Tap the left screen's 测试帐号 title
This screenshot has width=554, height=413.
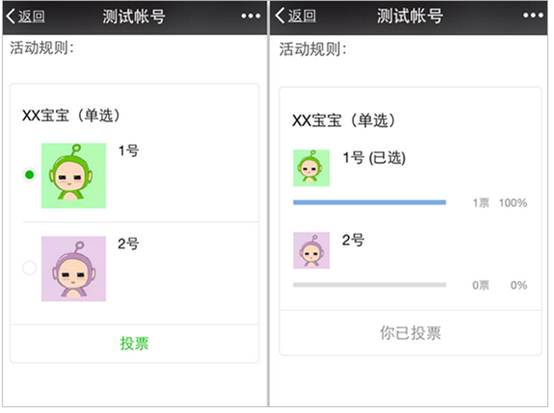[x=134, y=16]
